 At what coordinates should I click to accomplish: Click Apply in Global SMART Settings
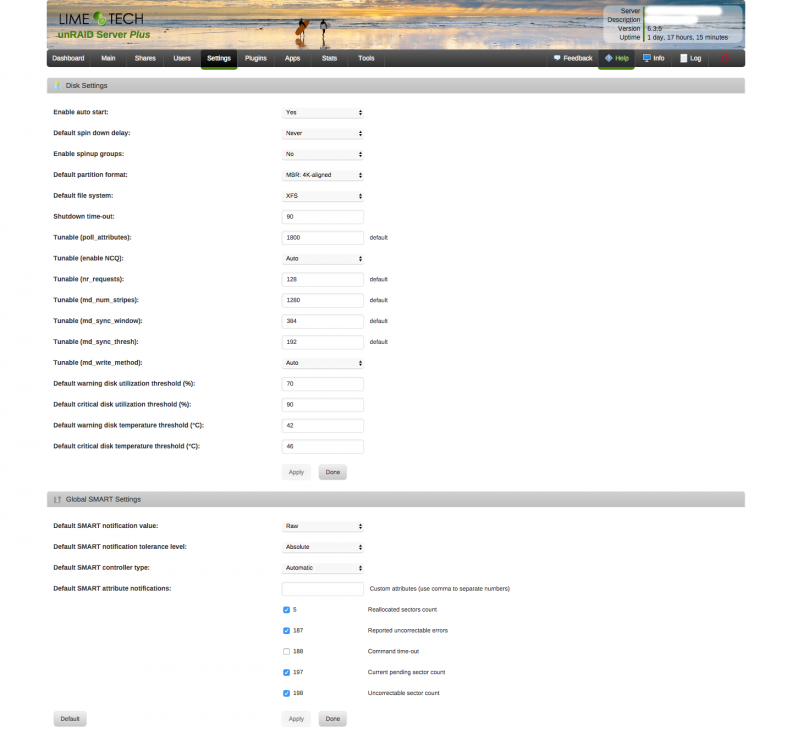point(296,719)
